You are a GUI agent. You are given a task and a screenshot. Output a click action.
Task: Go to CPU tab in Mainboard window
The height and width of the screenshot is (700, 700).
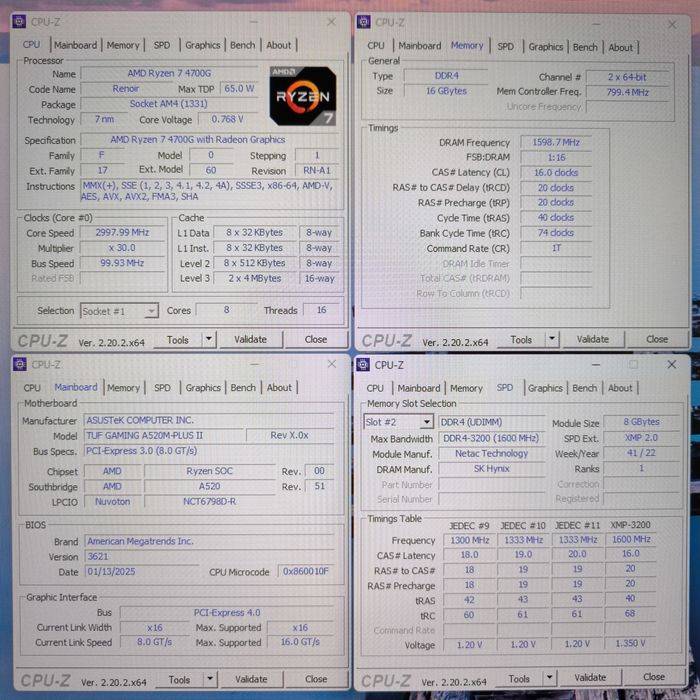click(32, 388)
